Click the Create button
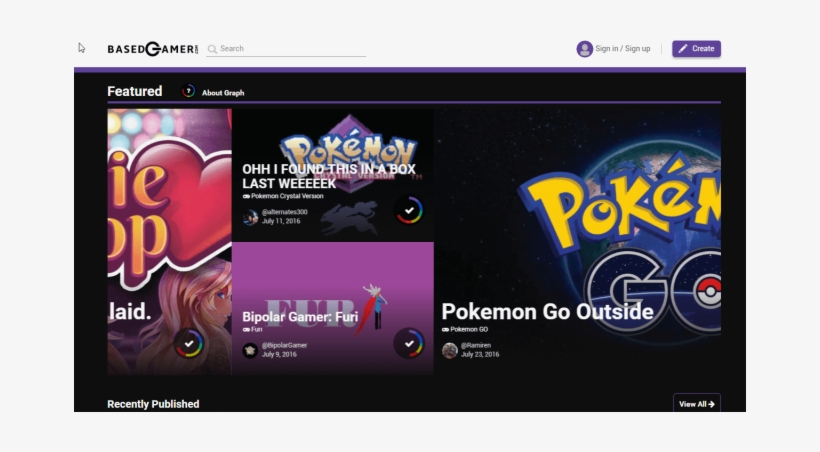 coord(696,49)
